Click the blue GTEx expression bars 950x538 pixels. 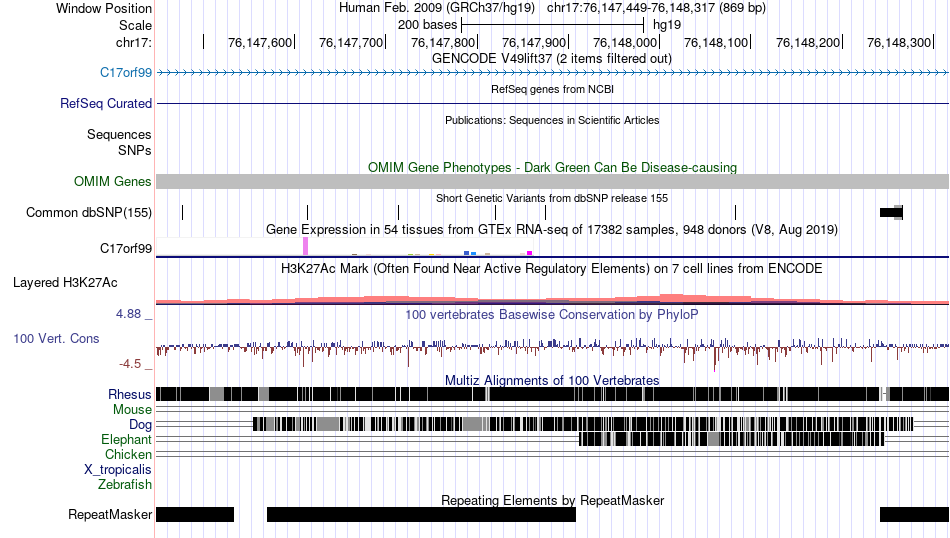coord(470,253)
